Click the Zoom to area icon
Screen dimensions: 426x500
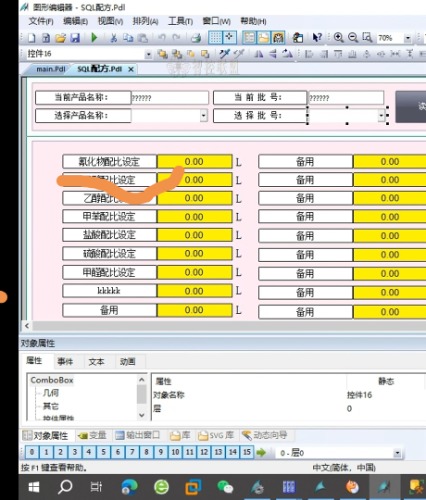click(x=367, y=37)
